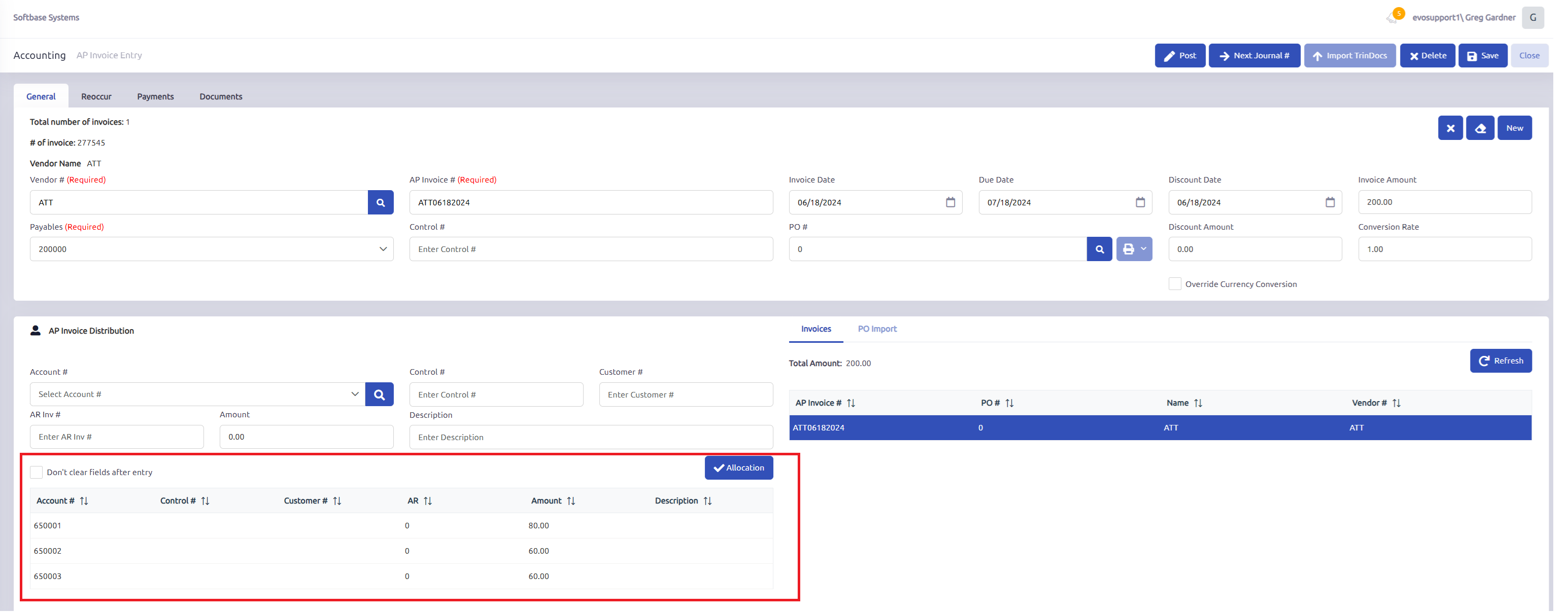Click the Vendor # search magnifier icon
Image resolution: width=1568 pixels, height=612 pixels.
(x=381, y=203)
